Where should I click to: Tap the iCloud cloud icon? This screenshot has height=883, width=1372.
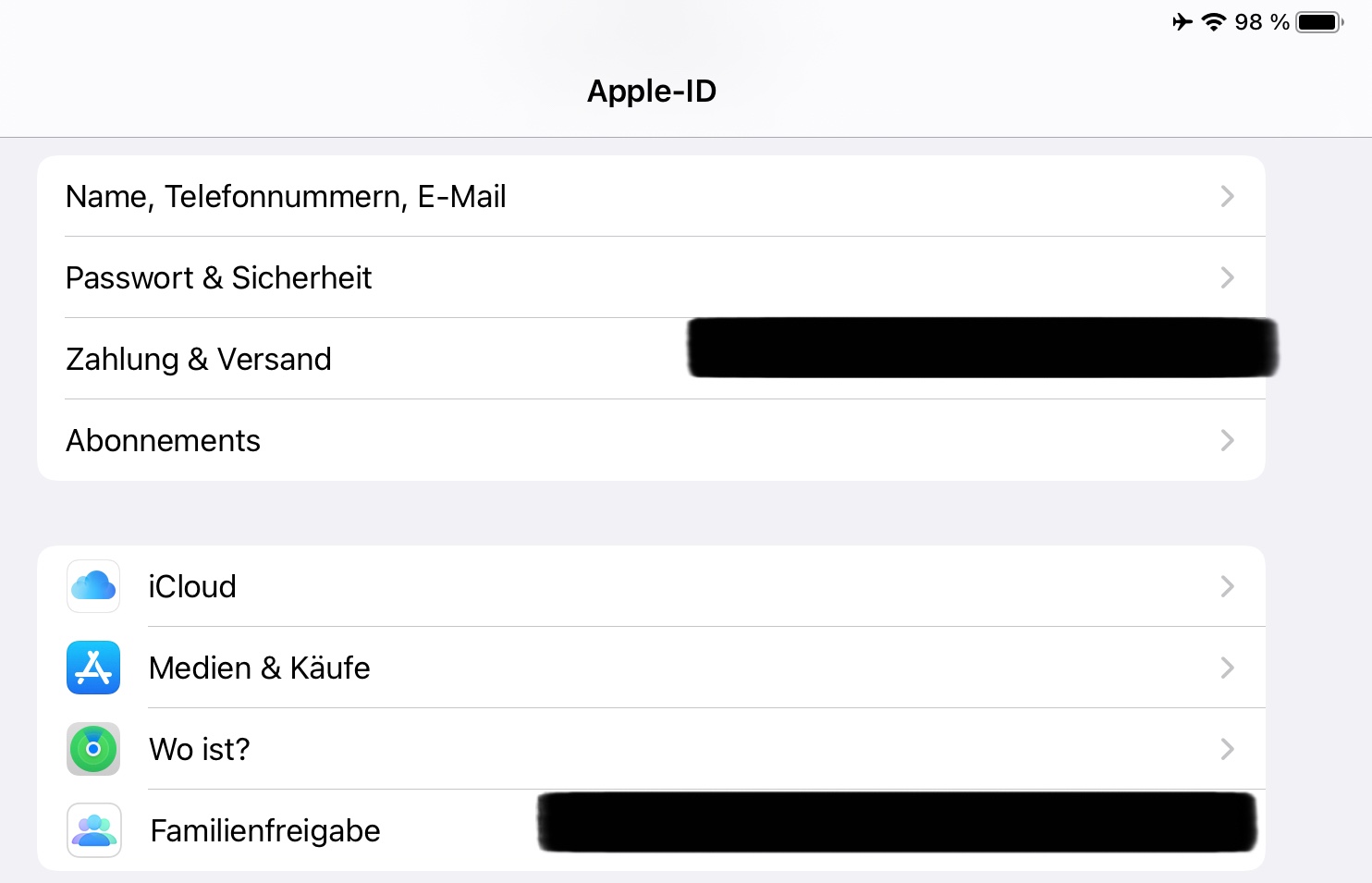(x=93, y=586)
